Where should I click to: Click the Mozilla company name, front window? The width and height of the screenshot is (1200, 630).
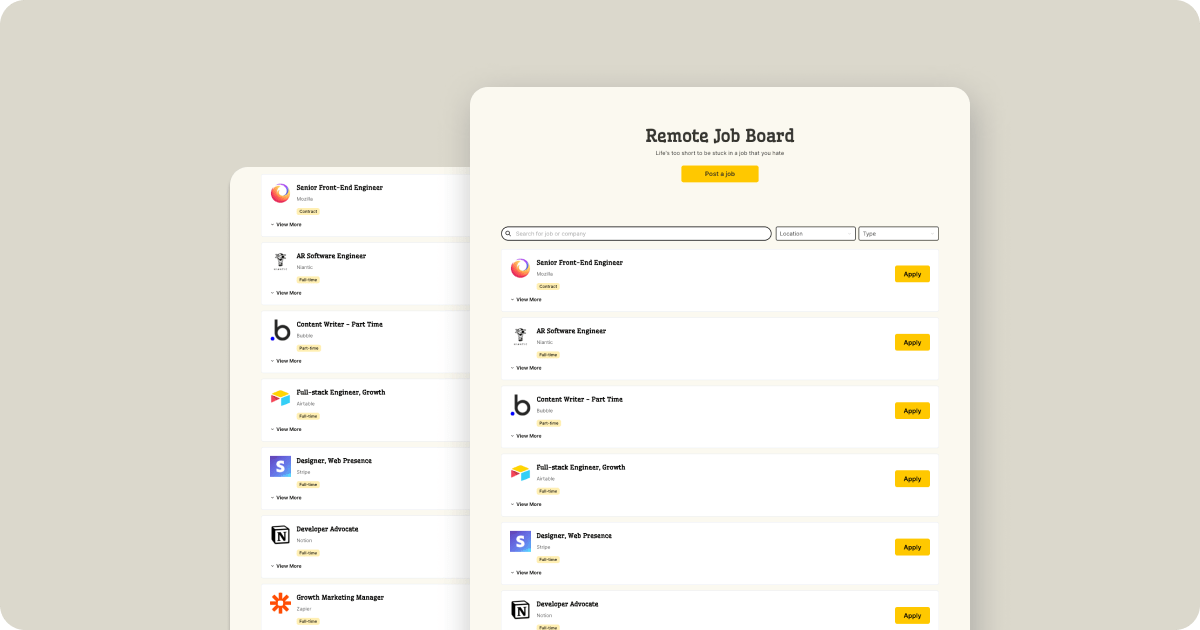tap(545, 274)
